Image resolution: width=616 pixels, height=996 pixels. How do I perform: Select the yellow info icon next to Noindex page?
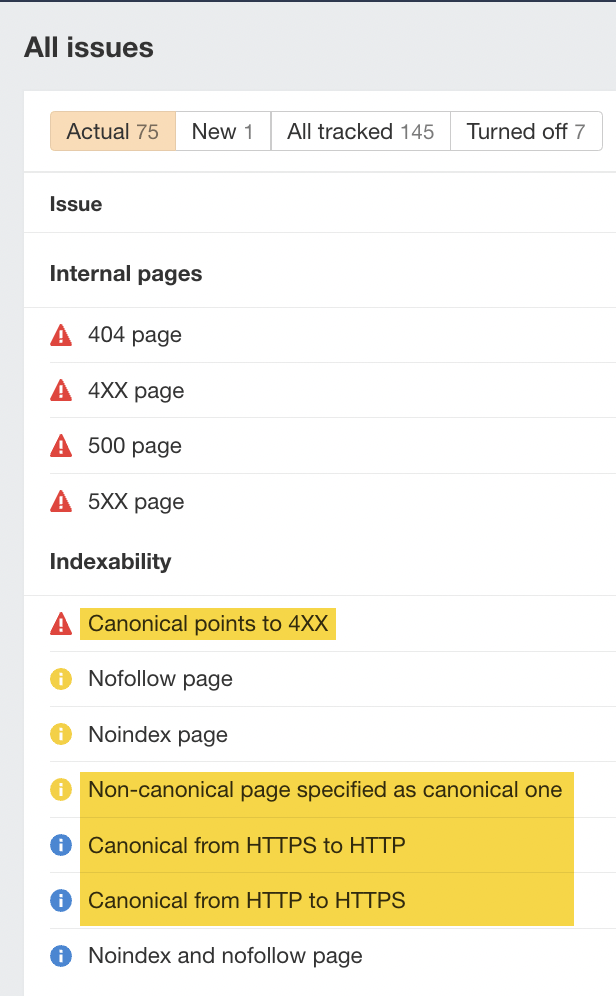click(x=60, y=734)
